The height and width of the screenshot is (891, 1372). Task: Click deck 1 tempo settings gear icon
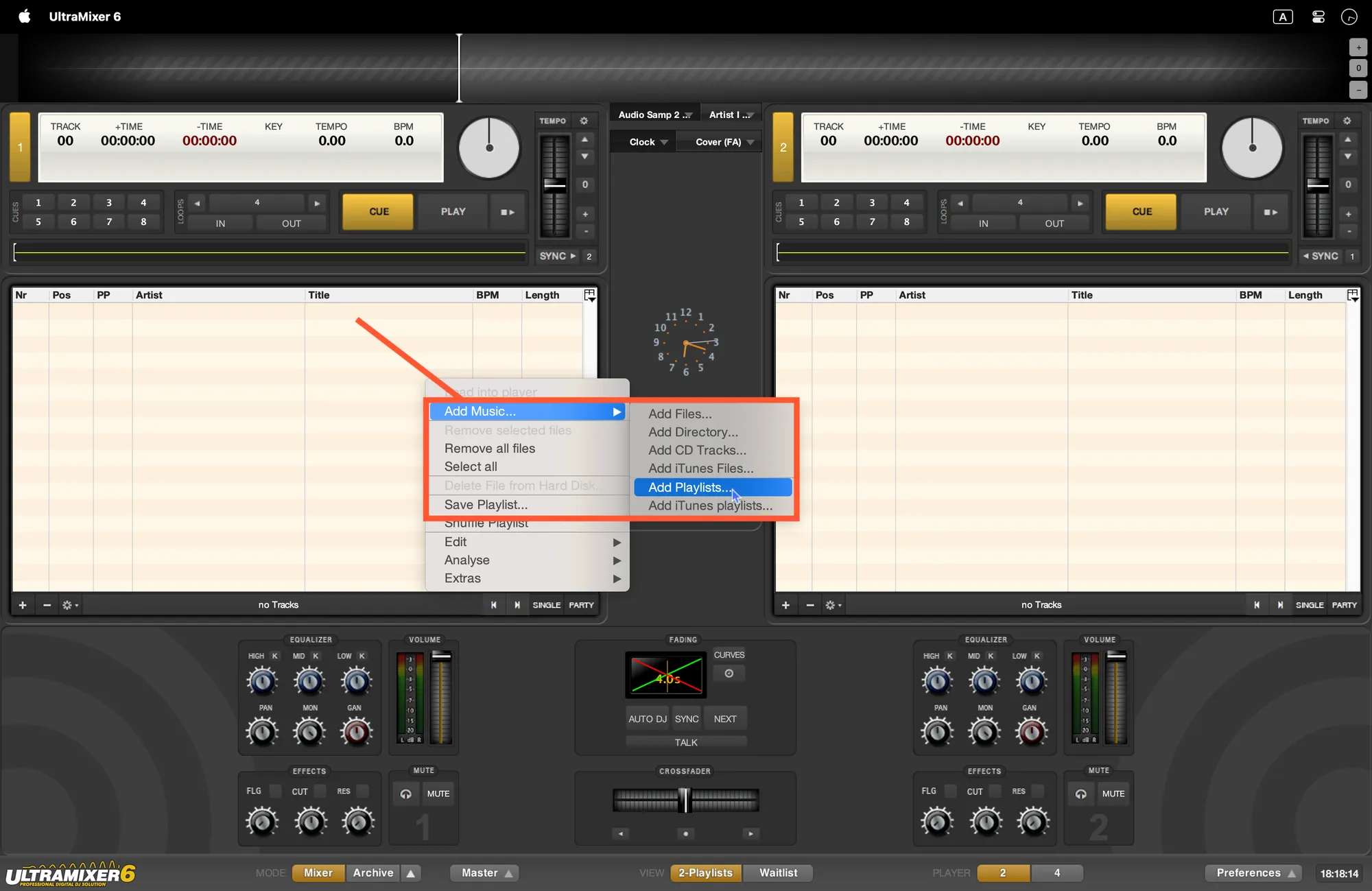coord(584,121)
